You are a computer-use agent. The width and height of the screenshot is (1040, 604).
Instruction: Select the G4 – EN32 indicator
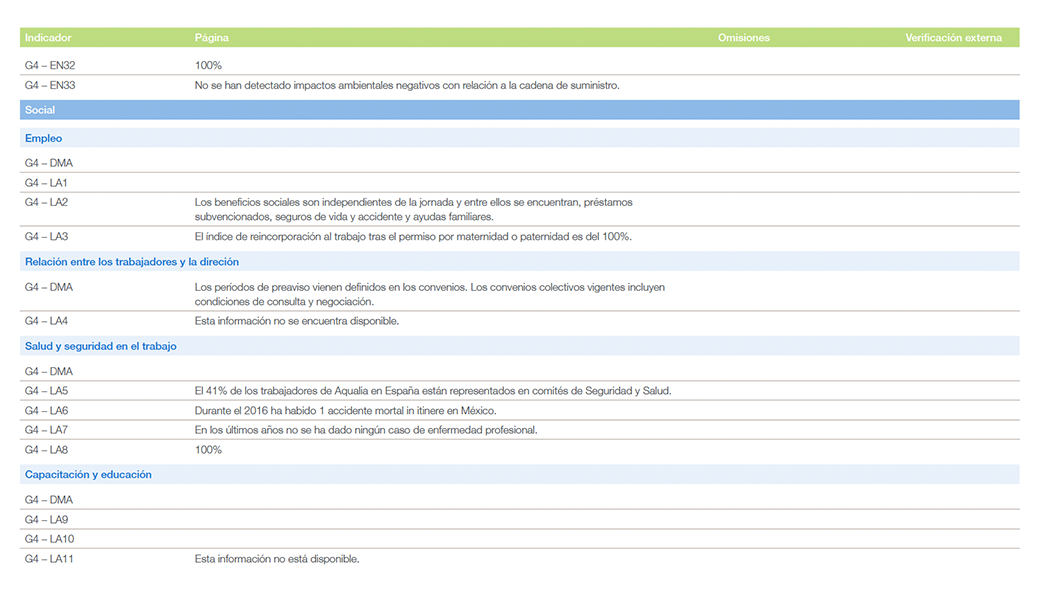(x=50, y=66)
